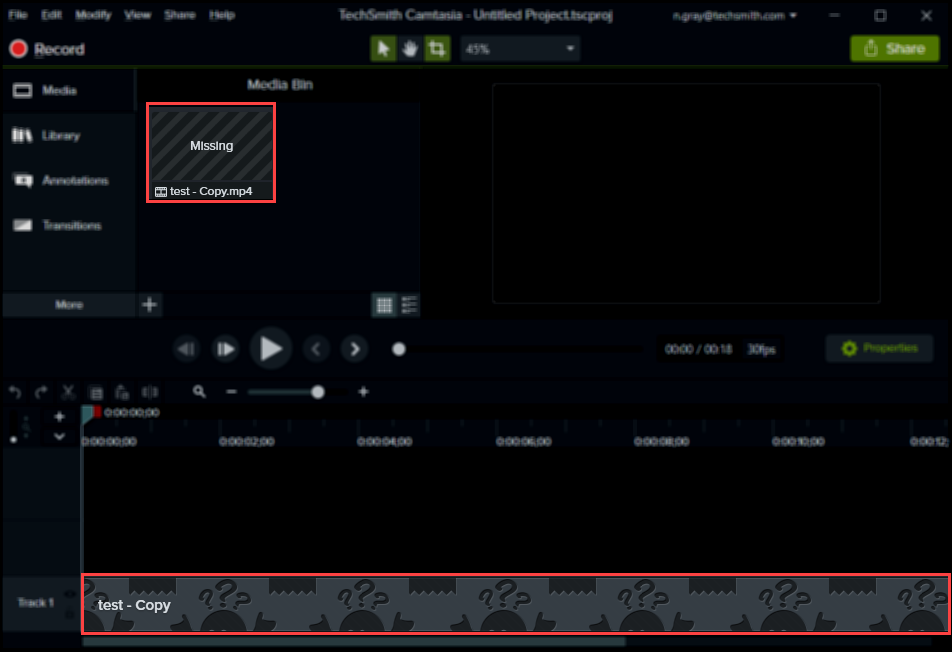Click the add track plus icon
The width and height of the screenshot is (952, 652).
click(59, 416)
